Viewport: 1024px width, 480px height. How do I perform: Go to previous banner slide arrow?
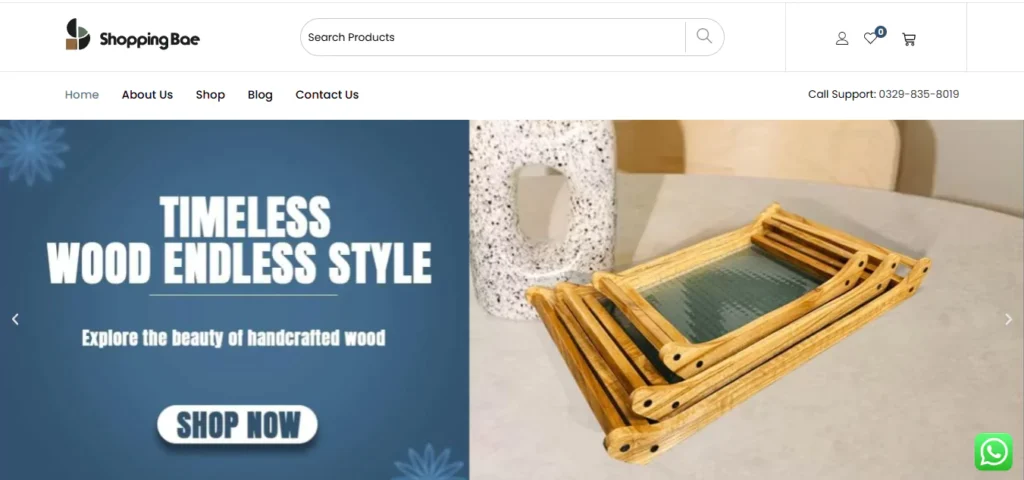[15, 319]
